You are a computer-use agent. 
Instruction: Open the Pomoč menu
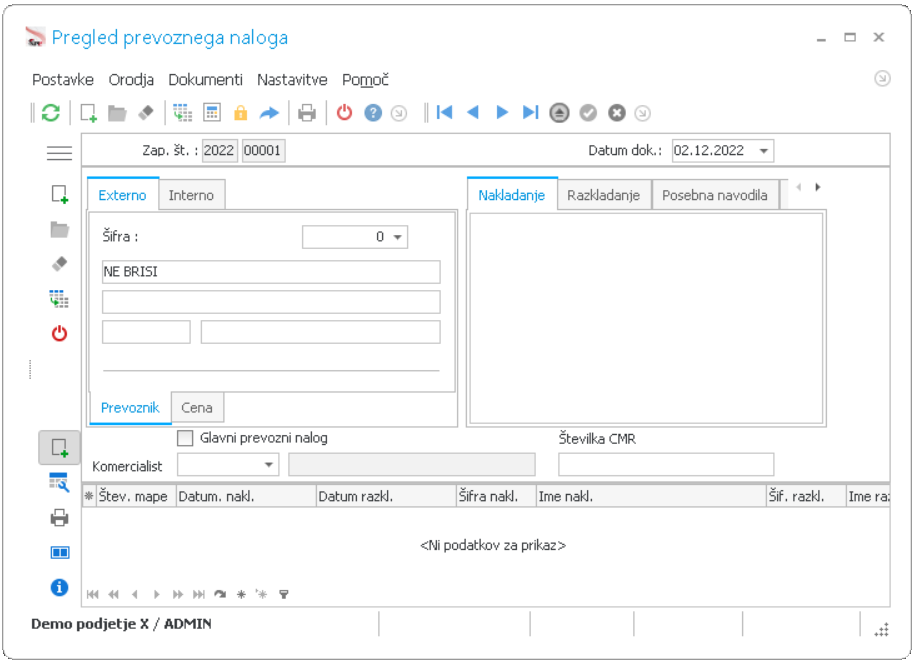click(365, 80)
